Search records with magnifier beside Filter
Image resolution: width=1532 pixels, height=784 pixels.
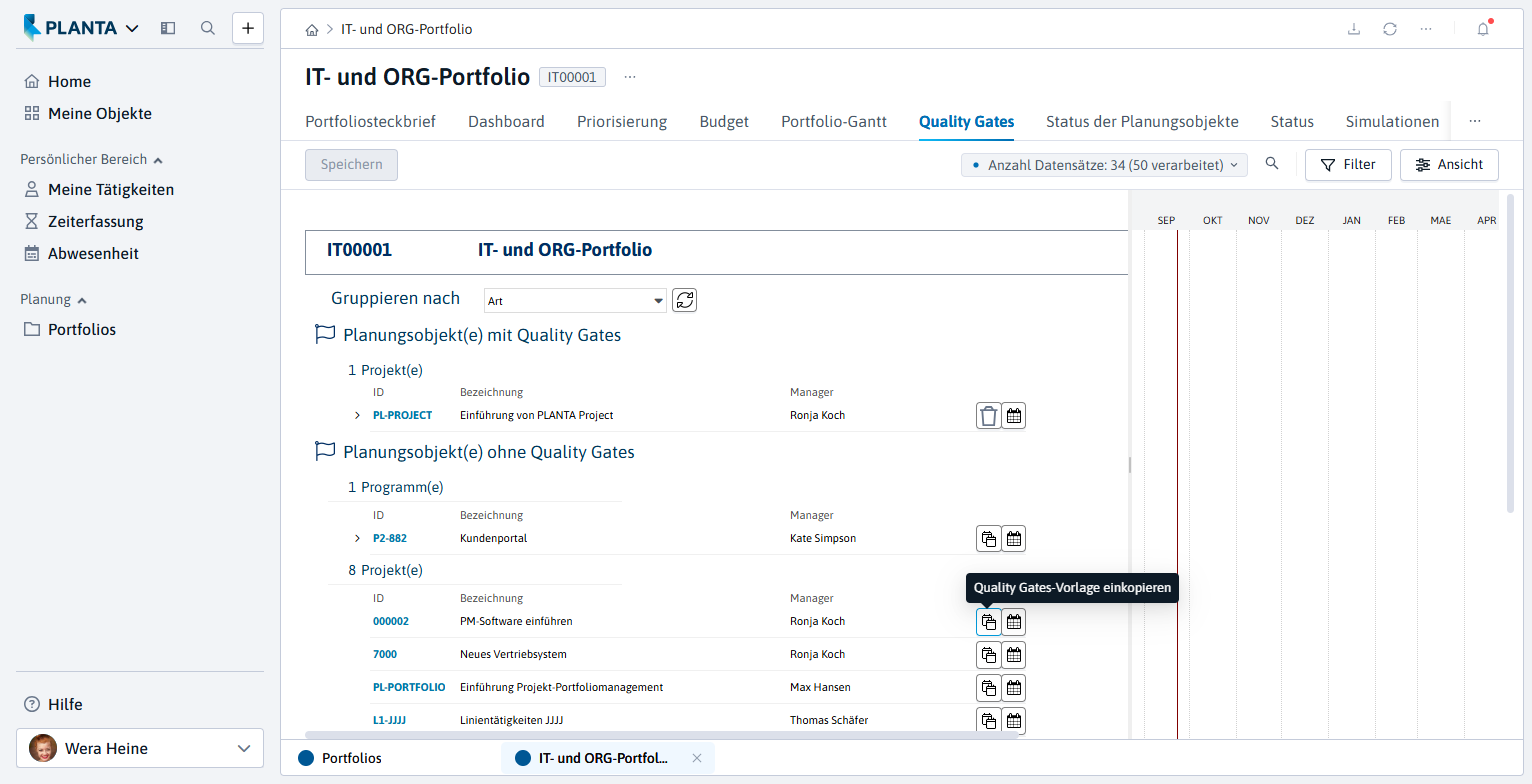(1272, 164)
